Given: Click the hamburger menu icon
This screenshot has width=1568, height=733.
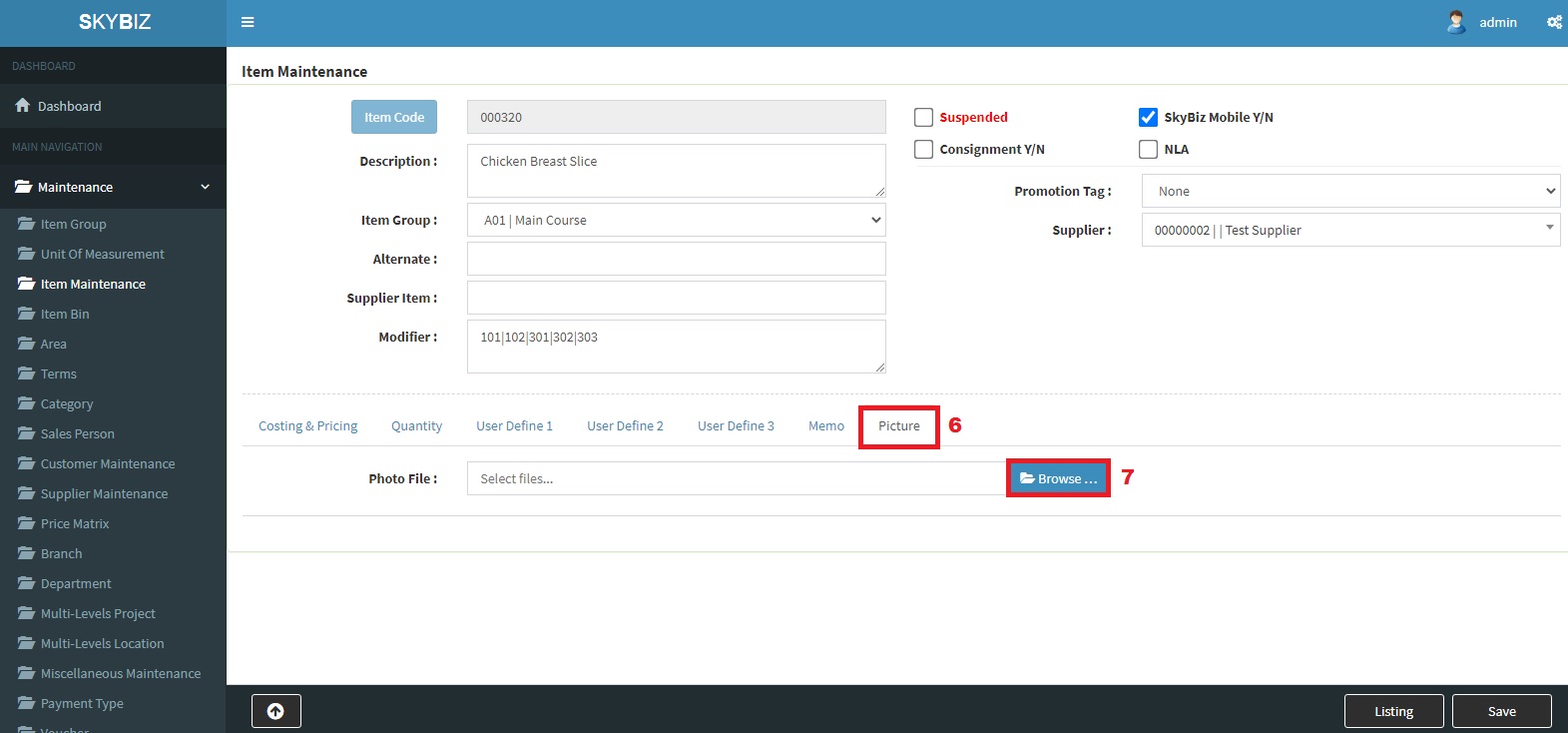Looking at the screenshot, I should (248, 22).
